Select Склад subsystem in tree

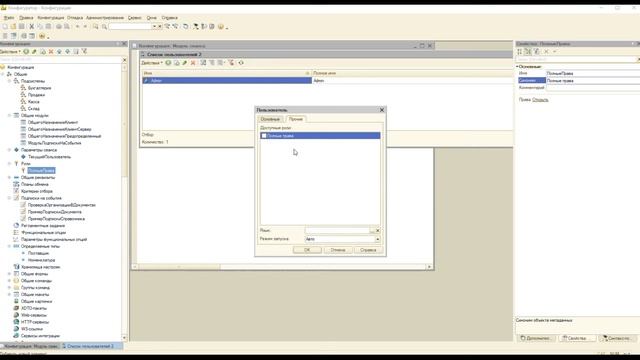coord(33,109)
